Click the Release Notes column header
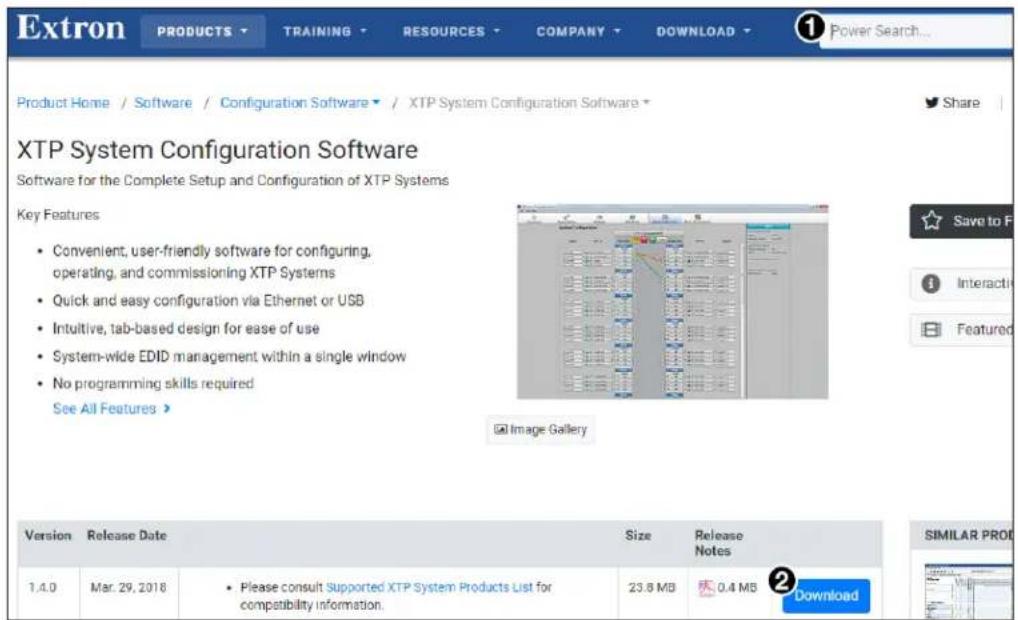The width and height of the screenshot is (1018, 620). pyautogui.click(x=719, y=543)
